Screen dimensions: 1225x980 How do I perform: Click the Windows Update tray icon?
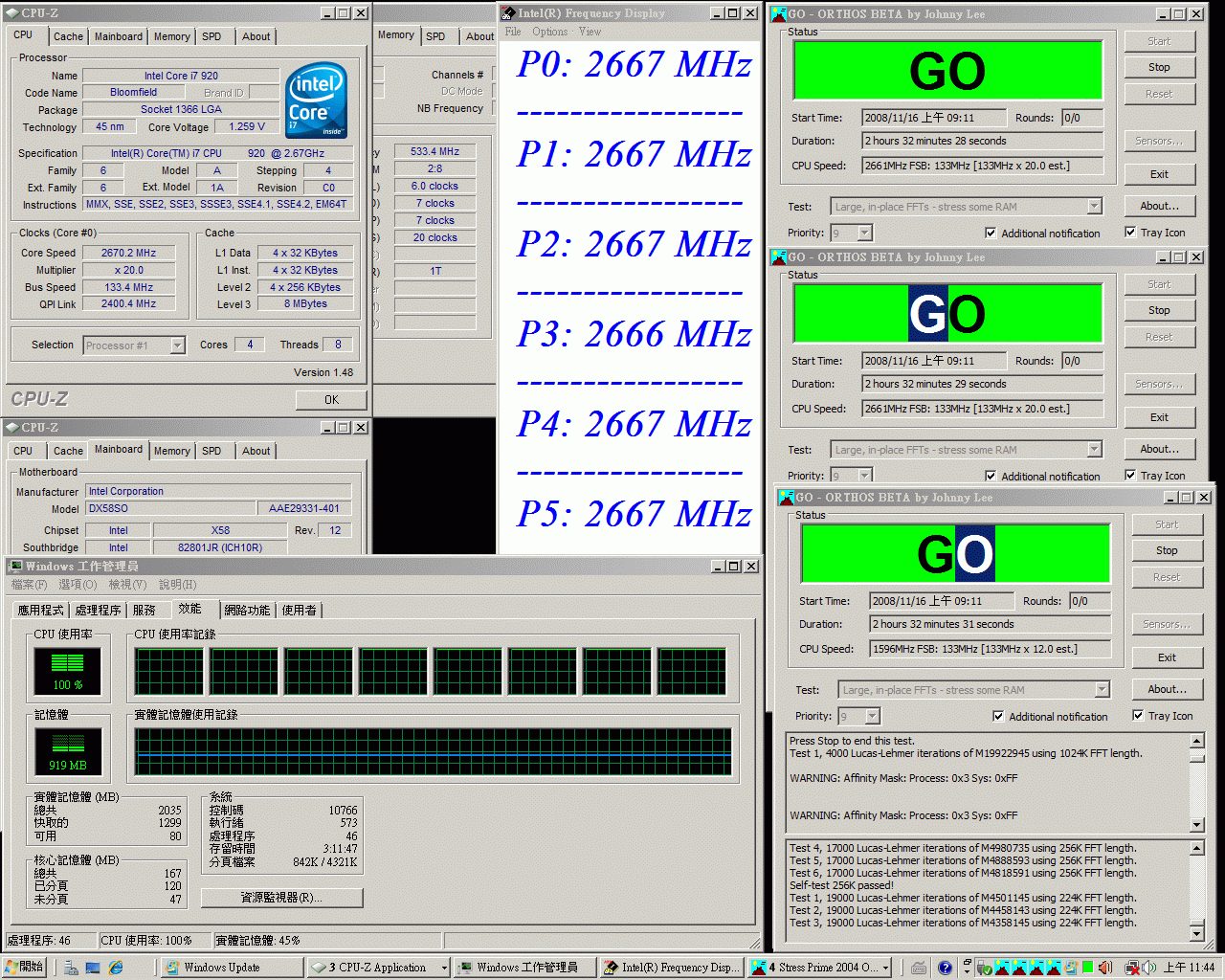1072,968
